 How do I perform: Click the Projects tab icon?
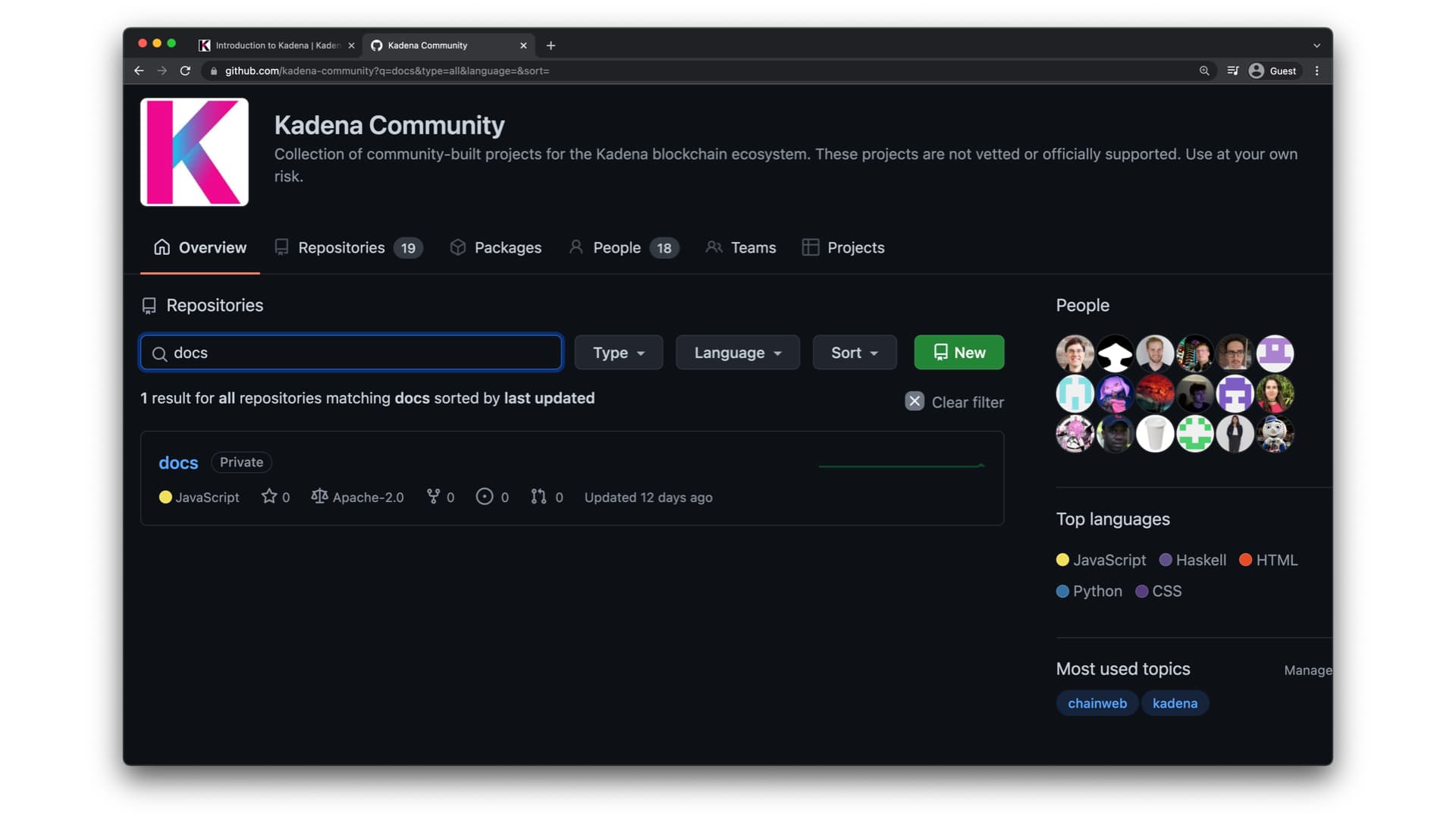click(x=809, y=247)
